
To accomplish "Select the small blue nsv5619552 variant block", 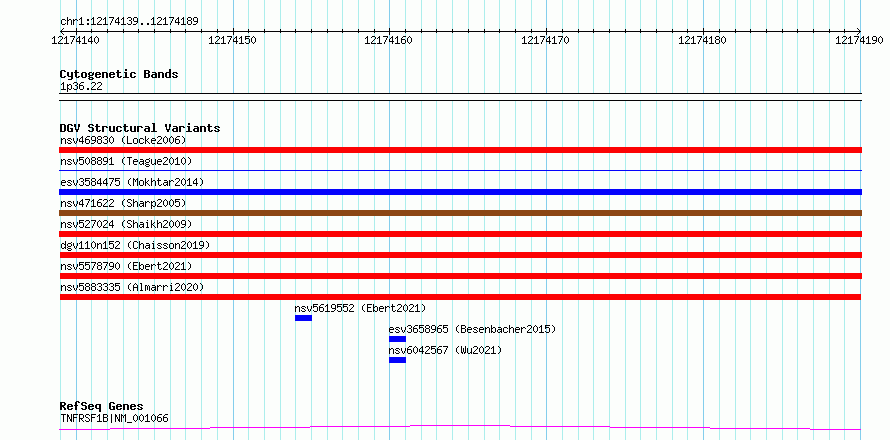I will [x=303, y=318].
